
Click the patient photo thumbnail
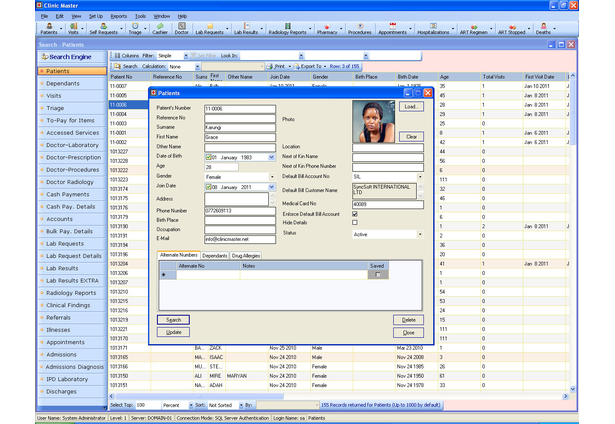pos(373,121)
